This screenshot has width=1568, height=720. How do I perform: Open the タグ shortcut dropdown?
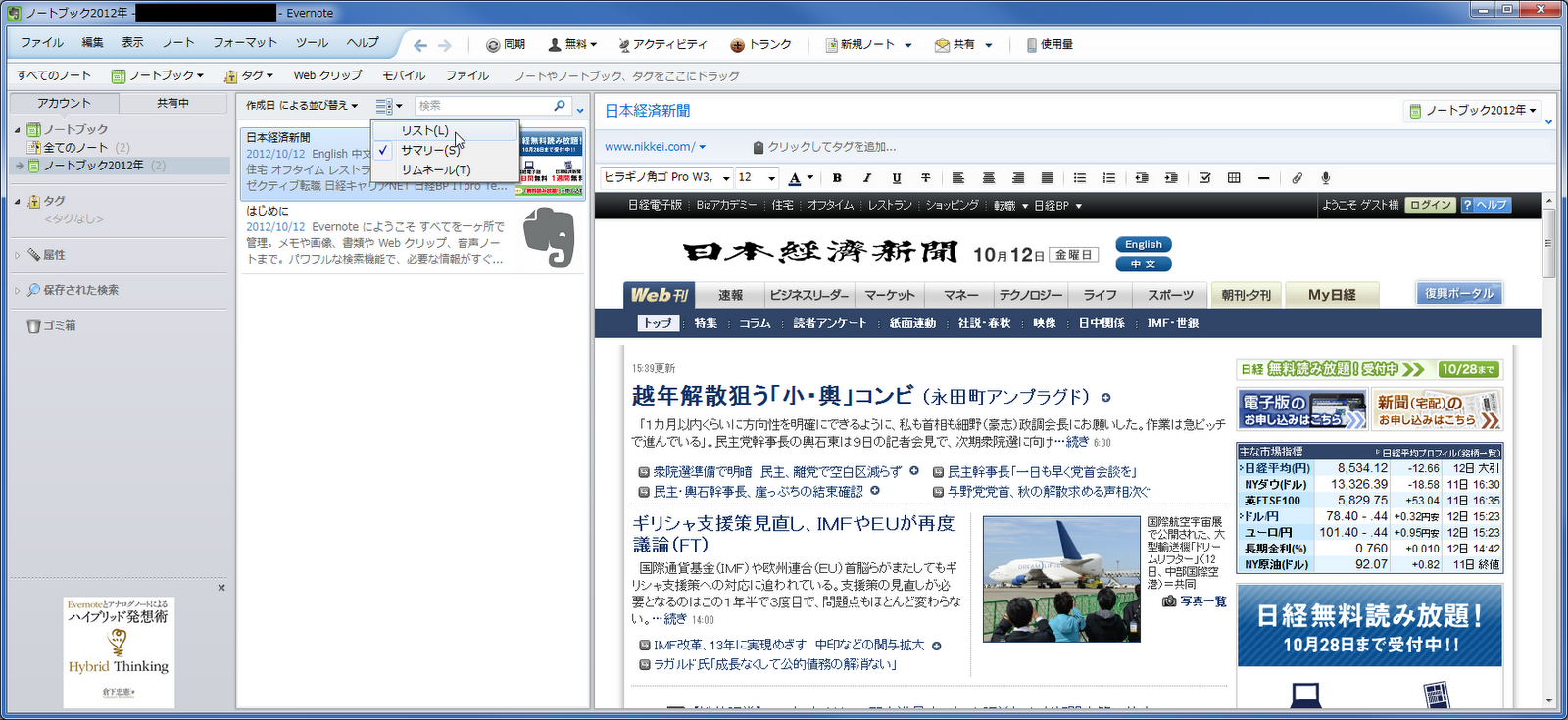[249, 75]
